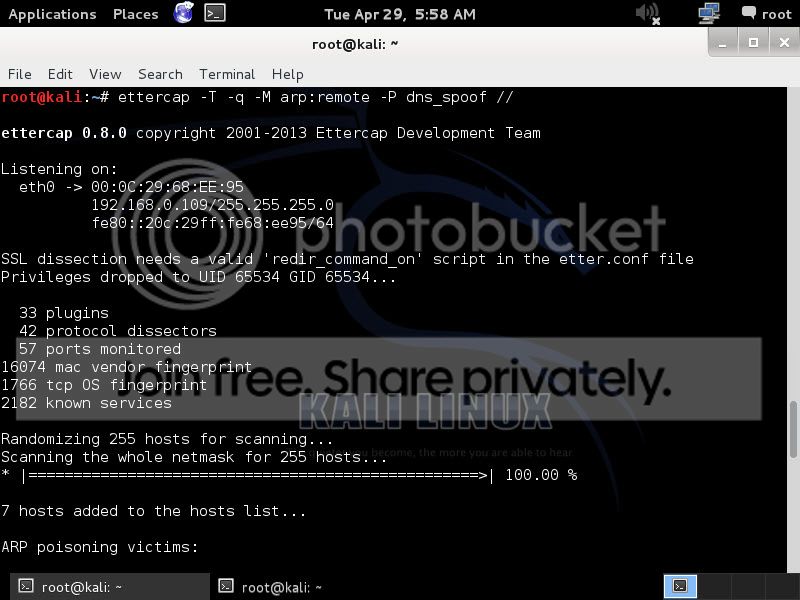Click 'Privileges dropped to UID 65534' line
The width and height of the screenshot is (800, 600).
click(198, 277)
